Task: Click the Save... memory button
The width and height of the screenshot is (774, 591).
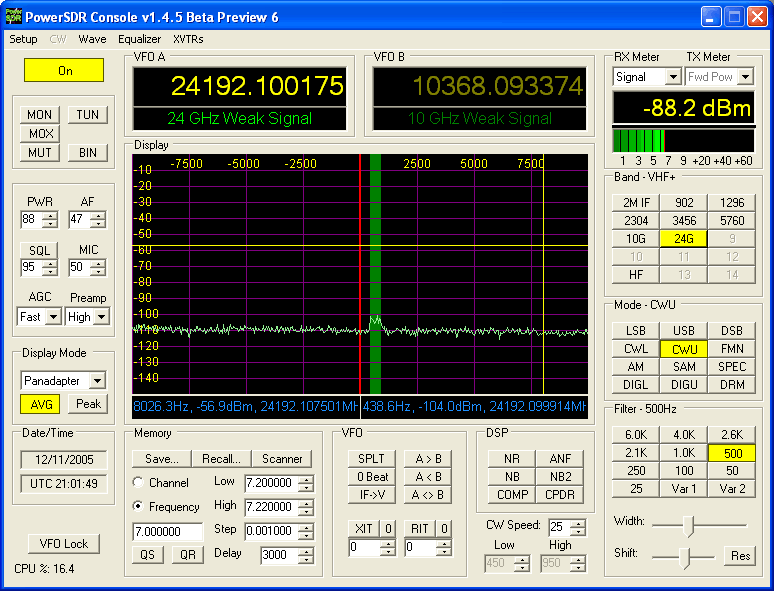Action: click(161, 458)
